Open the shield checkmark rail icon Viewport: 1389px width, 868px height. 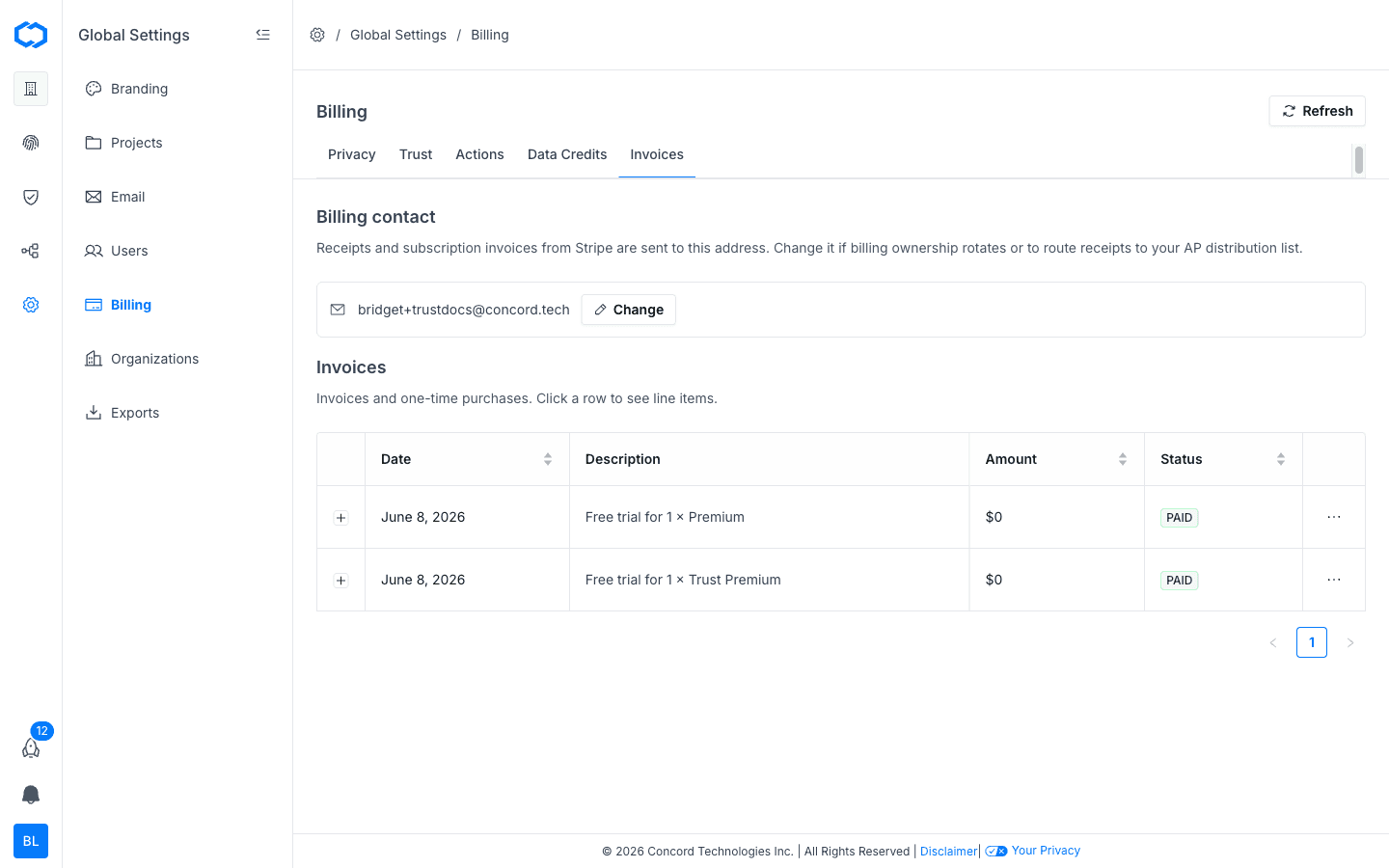click(x=31, y=197)
